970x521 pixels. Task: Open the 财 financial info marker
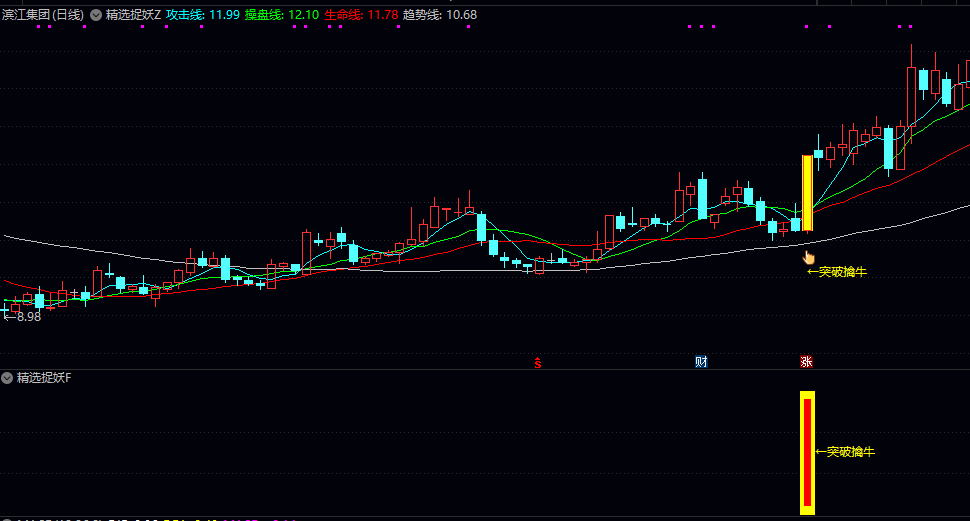coord(701,362)
